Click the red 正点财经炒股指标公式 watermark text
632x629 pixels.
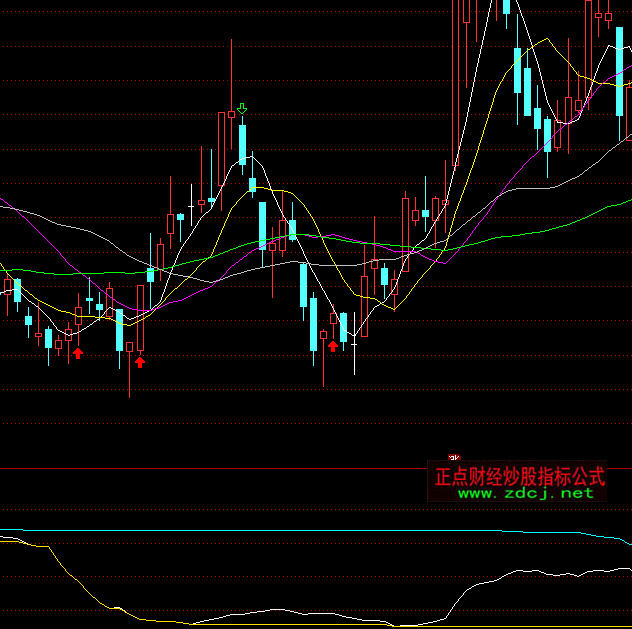[520, 476]
